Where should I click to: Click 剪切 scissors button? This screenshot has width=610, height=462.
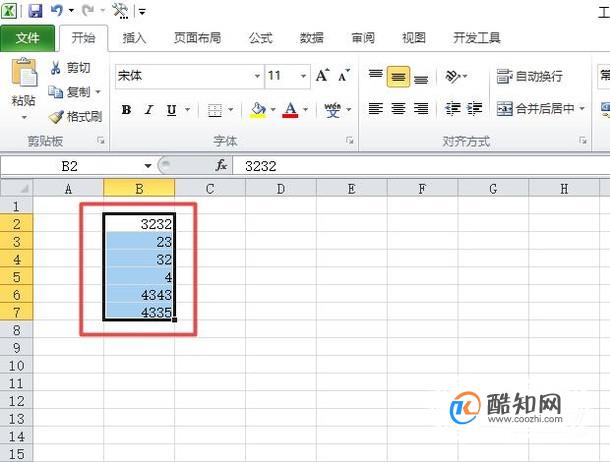tap(70, 68)
